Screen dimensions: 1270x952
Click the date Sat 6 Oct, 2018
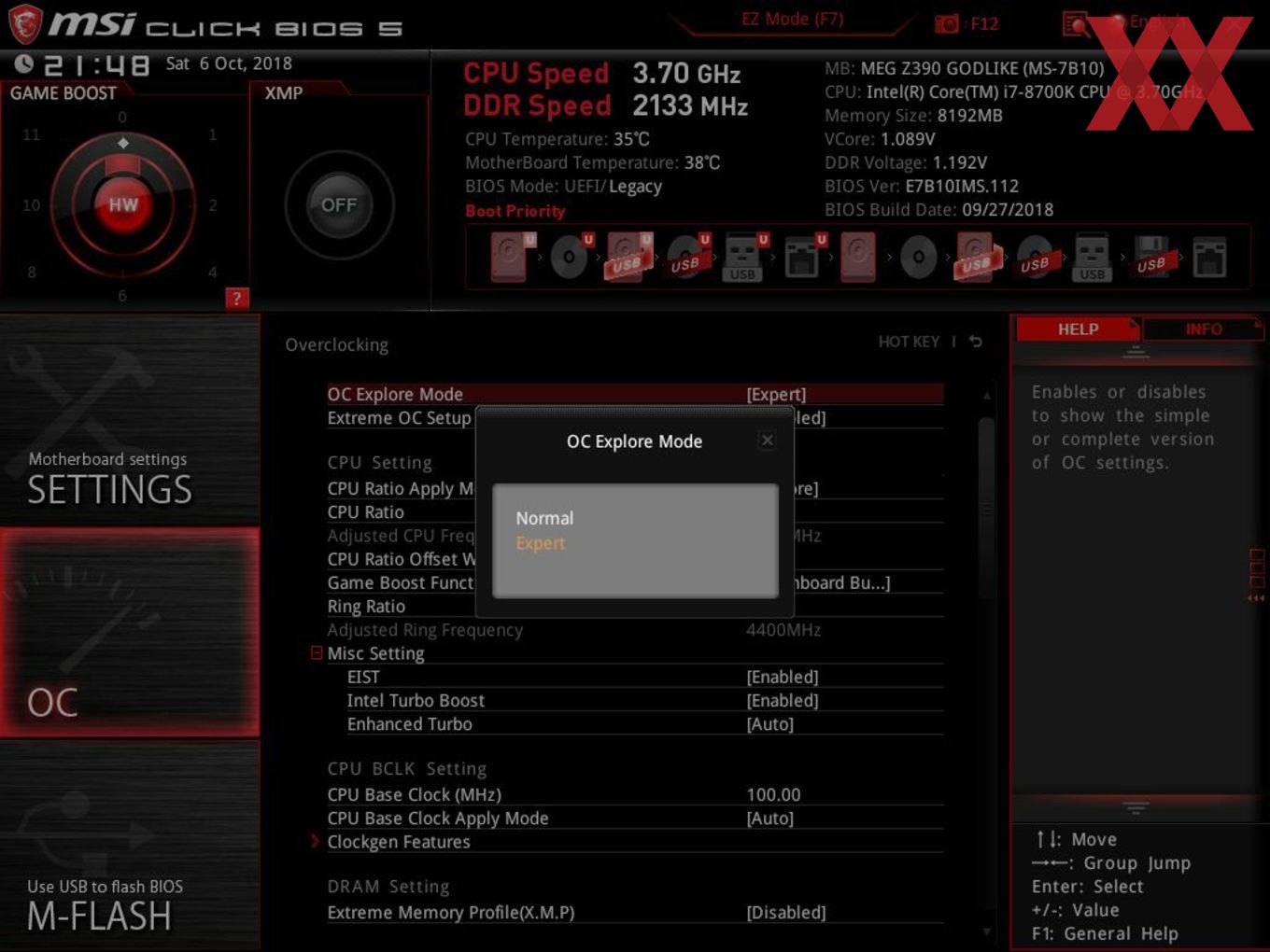[229, 63]
